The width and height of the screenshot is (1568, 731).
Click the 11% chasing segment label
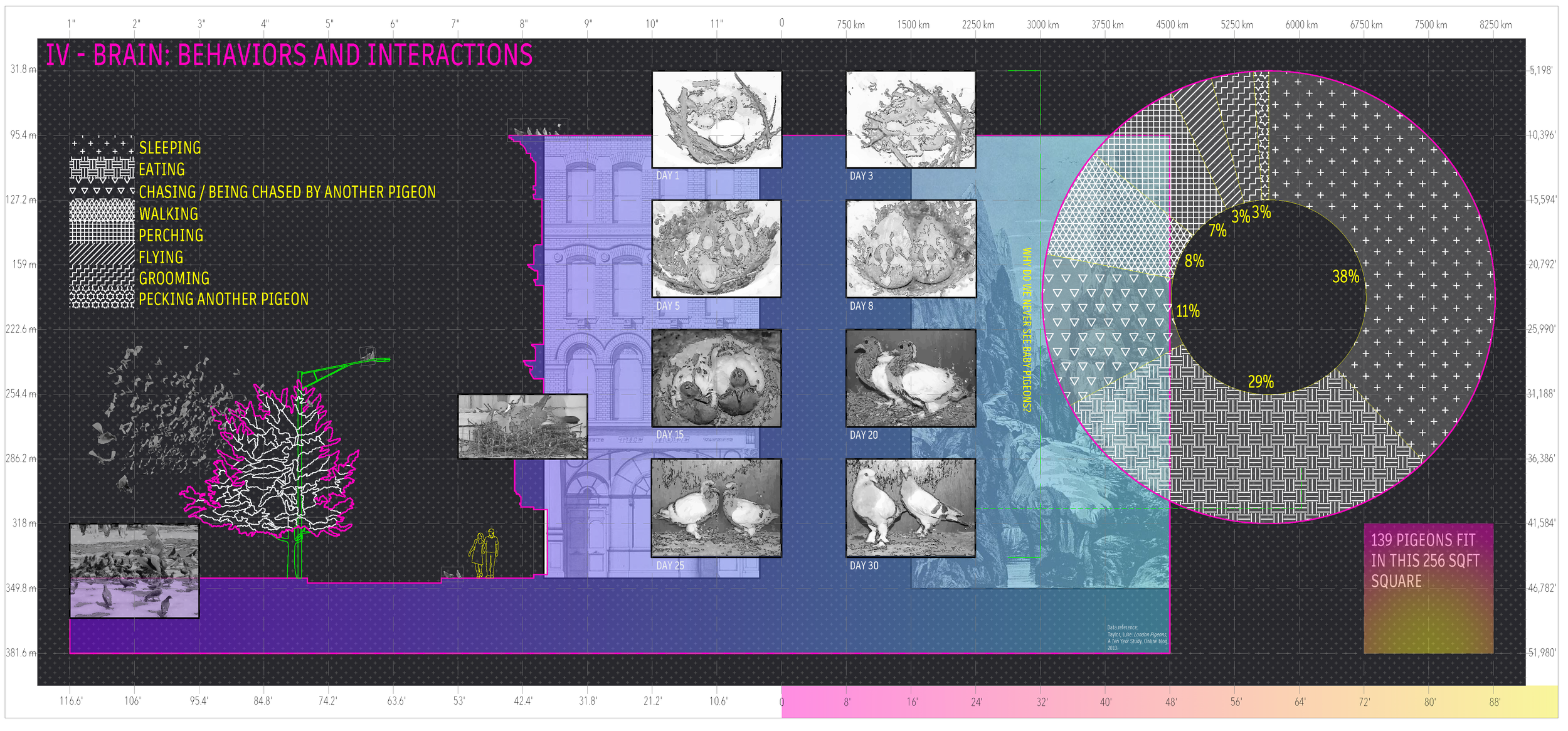click(1188, 311)
